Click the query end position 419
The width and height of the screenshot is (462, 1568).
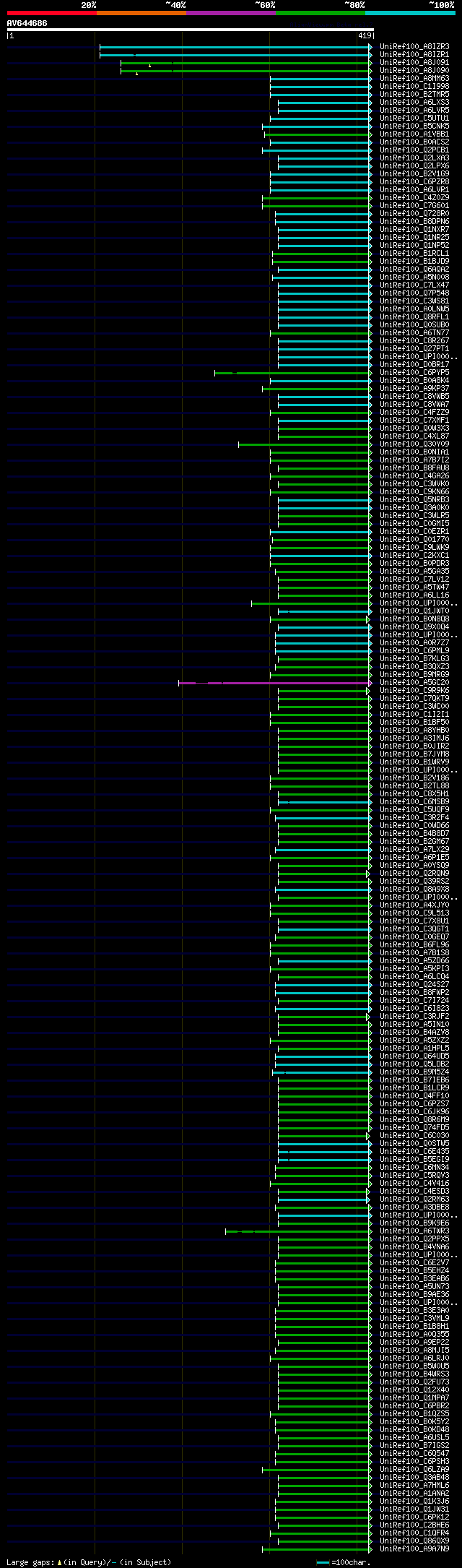365,35
